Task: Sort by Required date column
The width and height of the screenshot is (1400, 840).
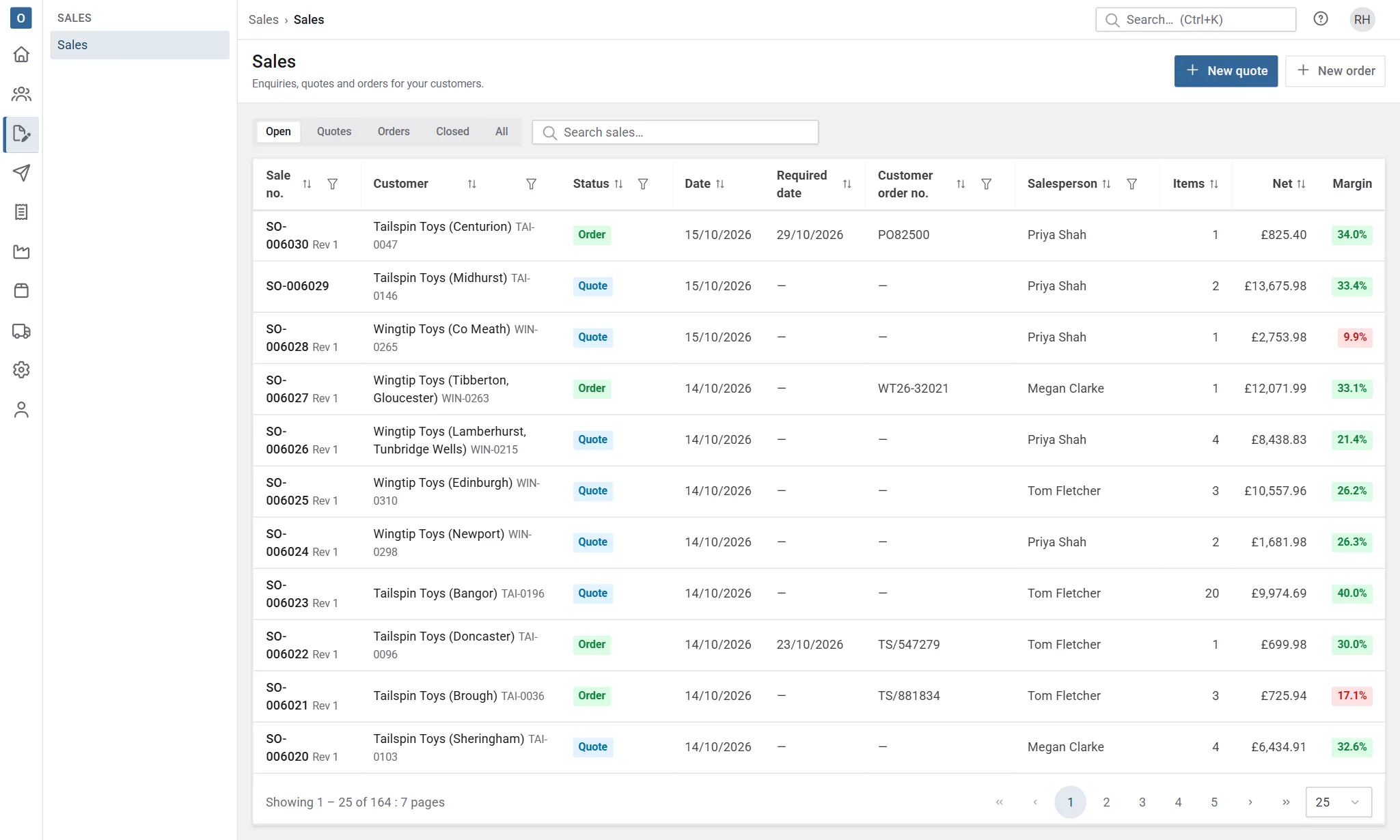Action: (x=847, y=184)
